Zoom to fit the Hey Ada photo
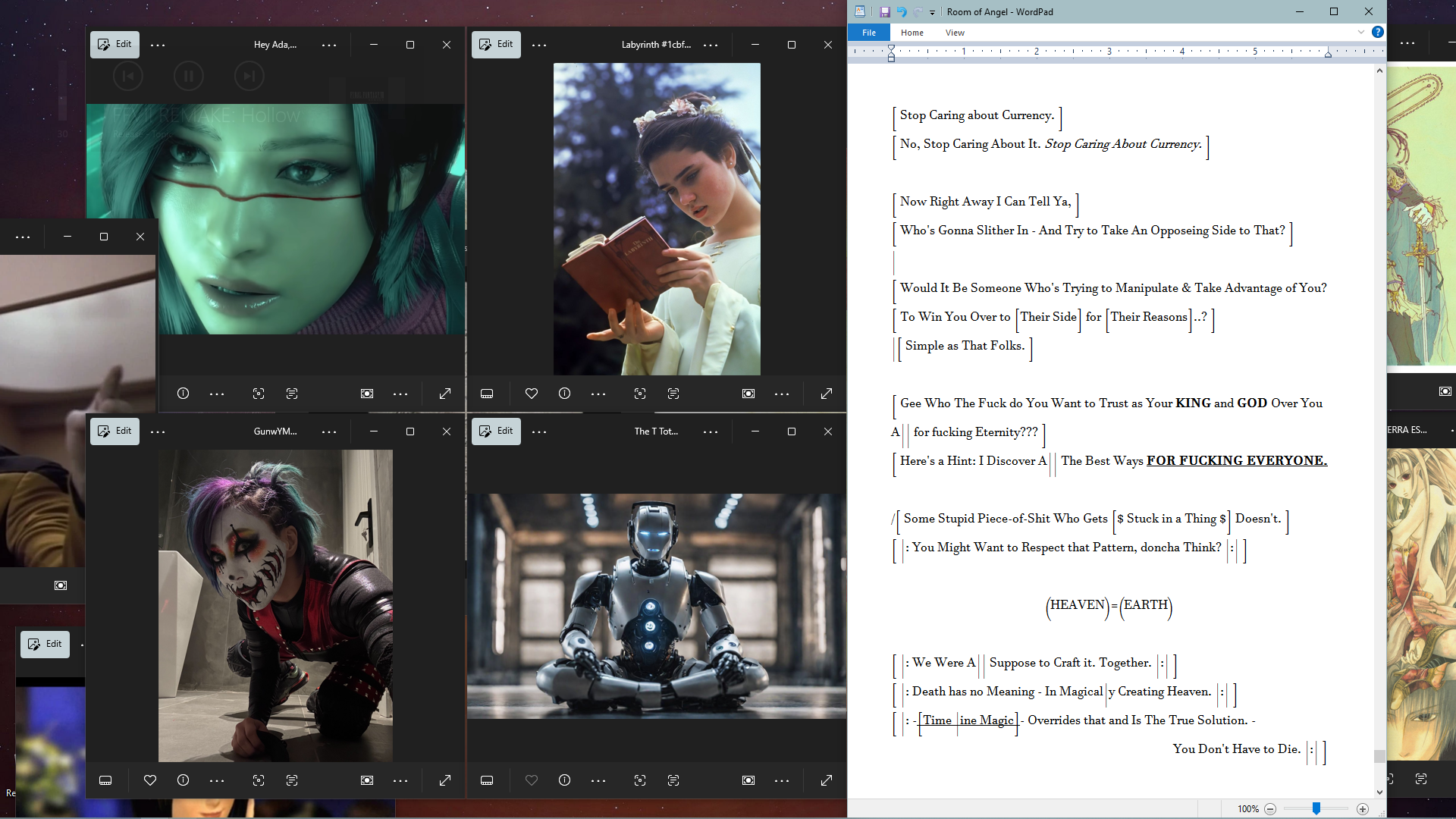Screen dimensions: 1456x819 367,394
